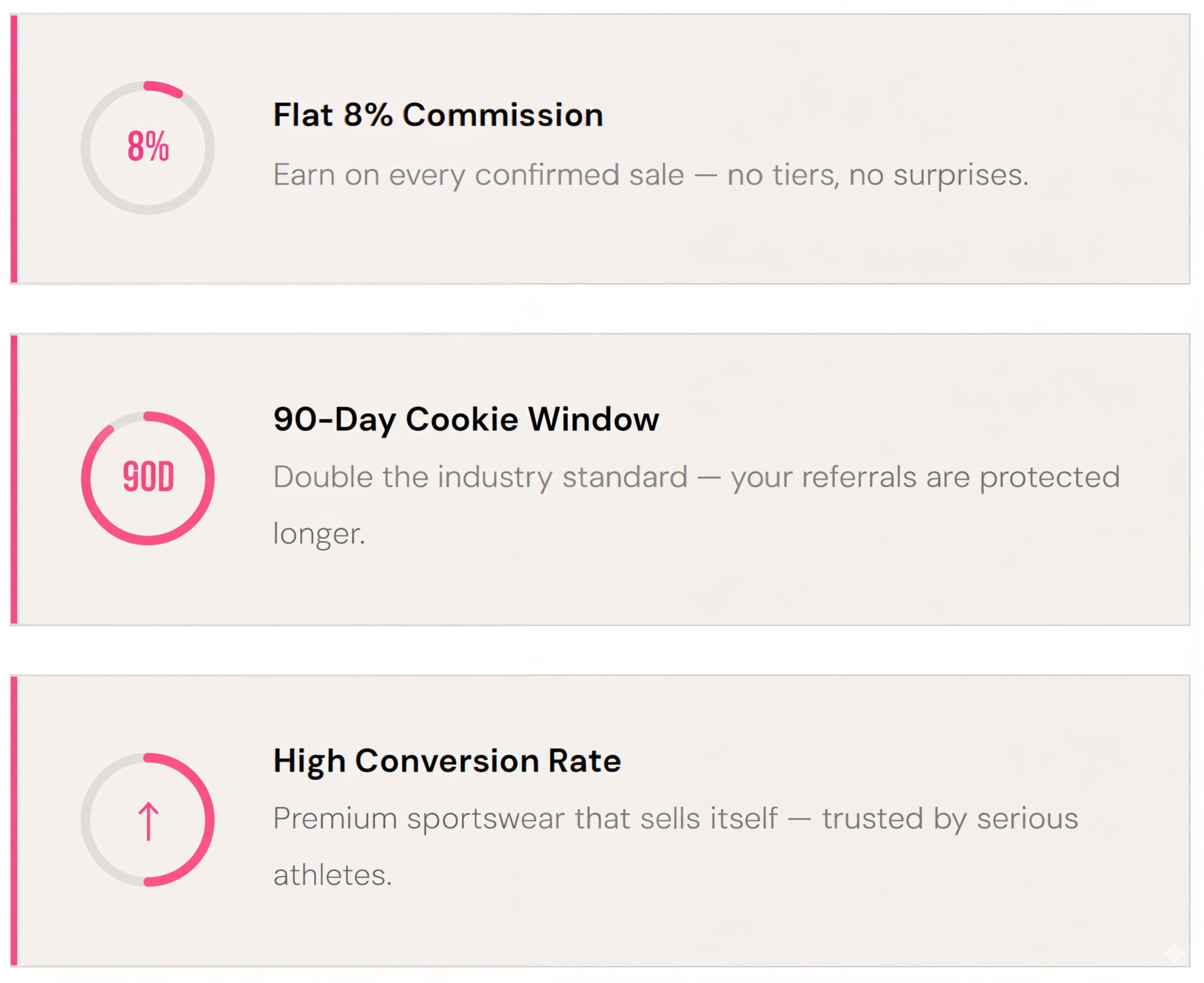This screenshot has height=983, width=1204.
Task: Click "your referrals are protected" phrase
Action: (x=925, y=477)
